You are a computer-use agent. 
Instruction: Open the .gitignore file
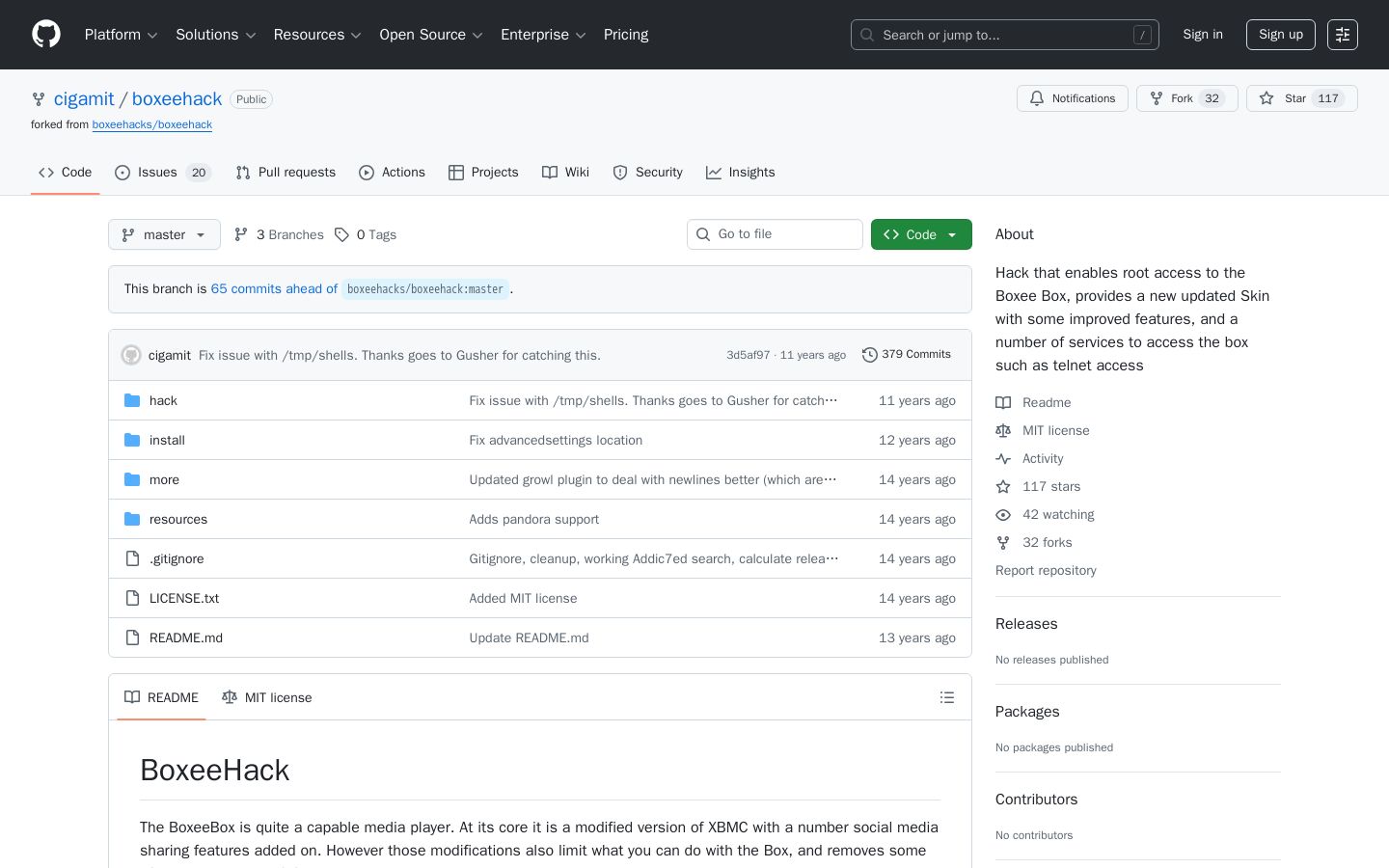[x=177, y=558]
